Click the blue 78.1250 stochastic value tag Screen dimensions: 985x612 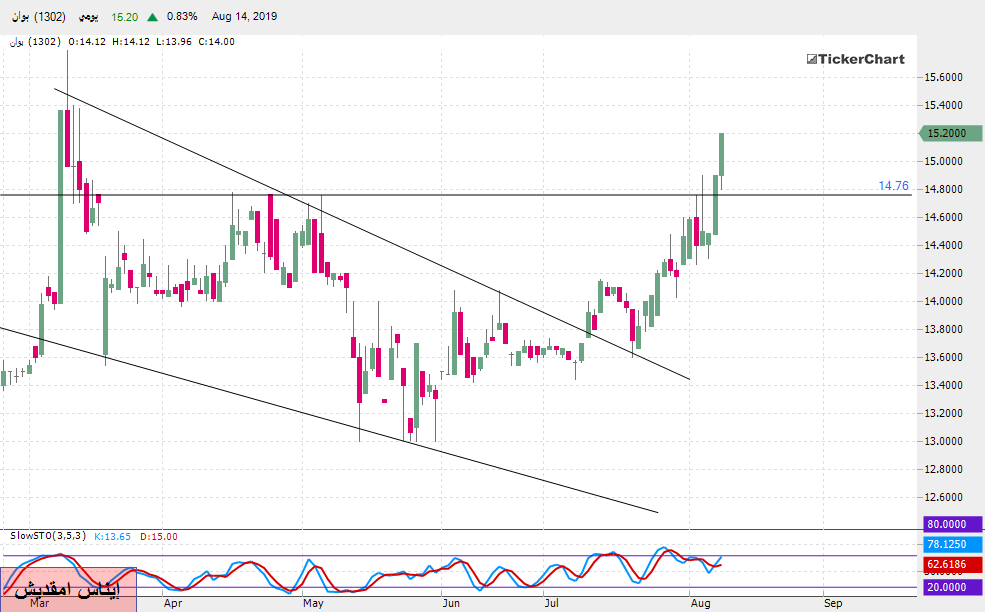tap(946, 544)
